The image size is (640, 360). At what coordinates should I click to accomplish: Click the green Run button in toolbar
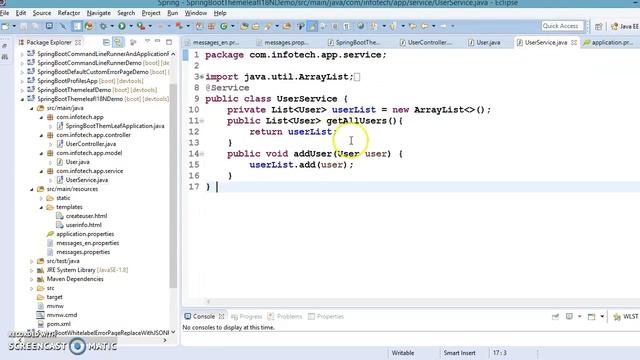pyautogui.click(x=122, y=26)
